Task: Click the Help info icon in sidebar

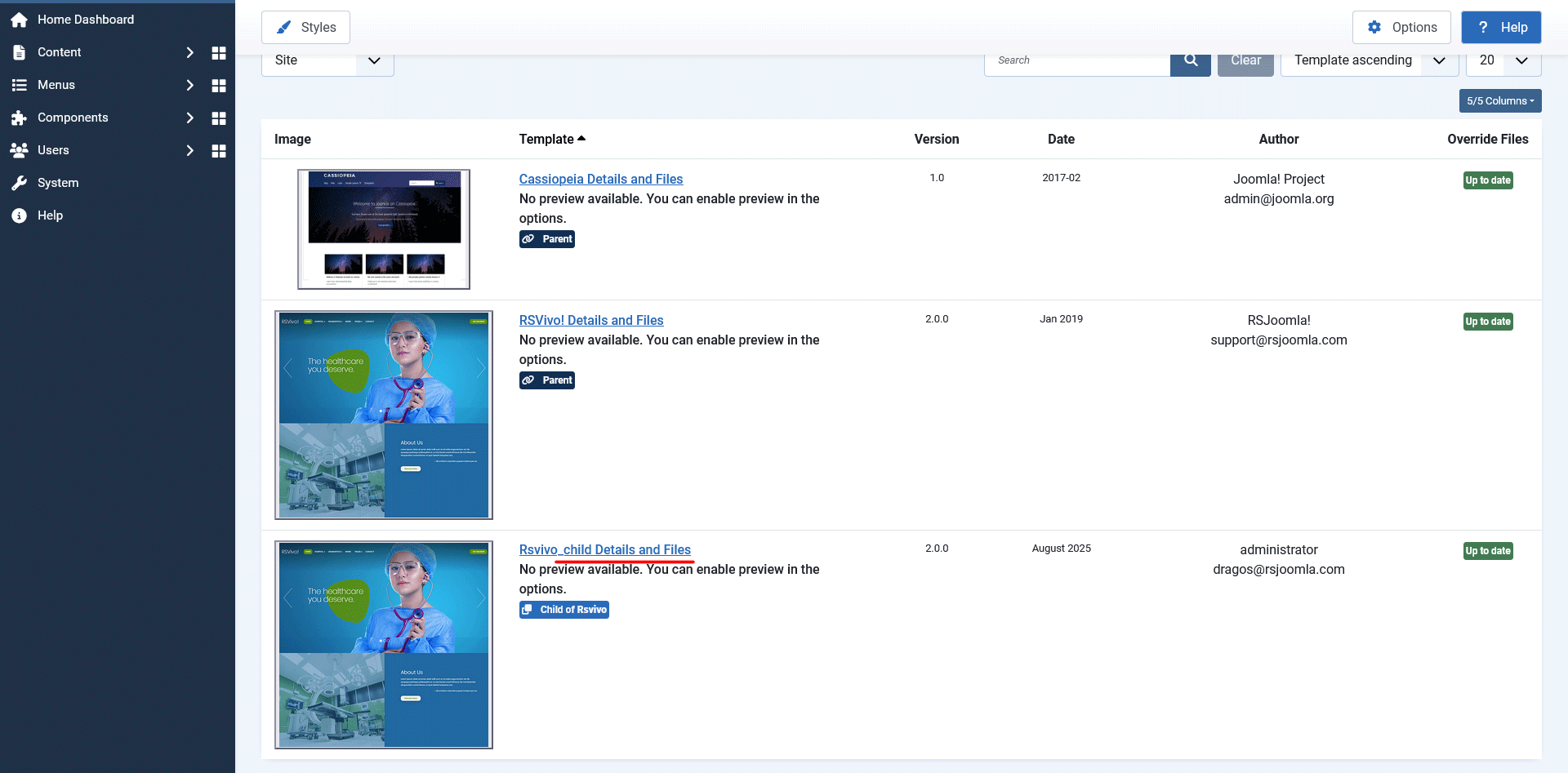Action: [20, 215]
